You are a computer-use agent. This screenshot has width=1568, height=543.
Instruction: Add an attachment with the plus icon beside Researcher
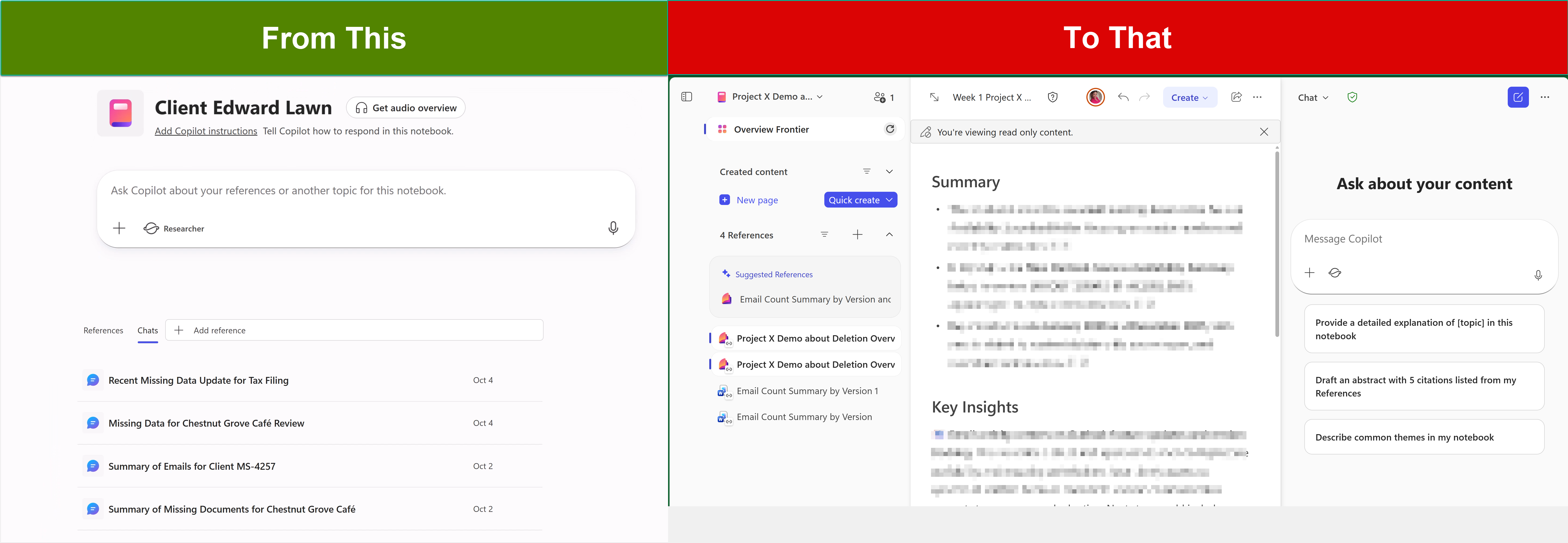pyautogui.click(x=119, y=229)
